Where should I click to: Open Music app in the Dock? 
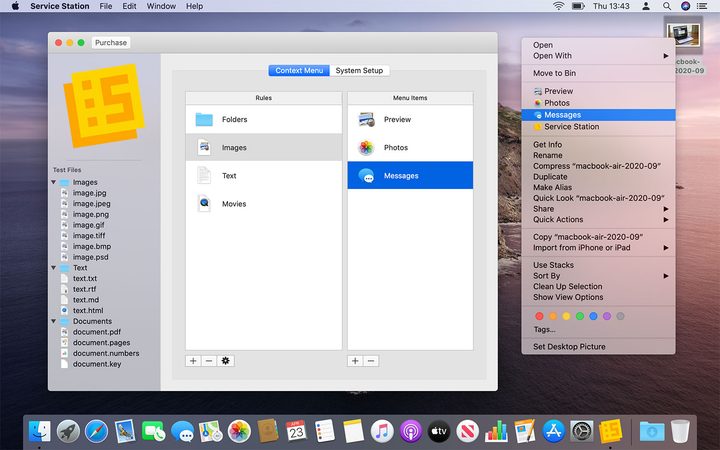pyautogui.click(x=382, y=431)
